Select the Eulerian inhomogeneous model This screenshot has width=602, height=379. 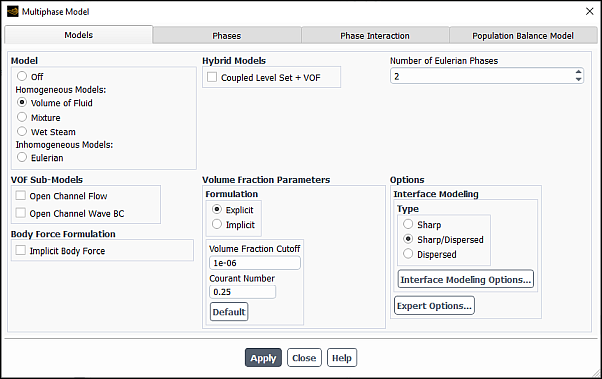coord(22,157)
